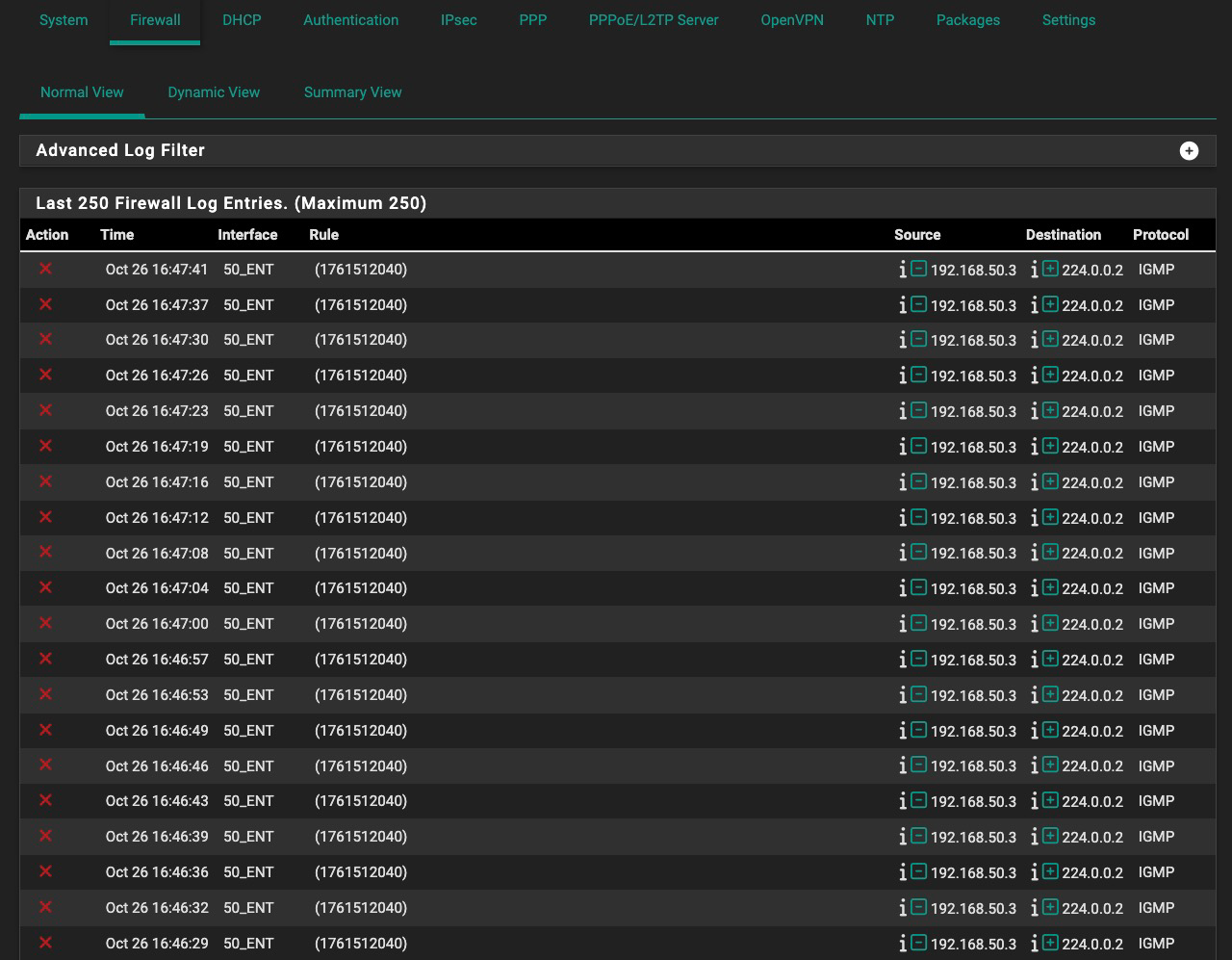Switch to the Dynamic View tab

214,92
